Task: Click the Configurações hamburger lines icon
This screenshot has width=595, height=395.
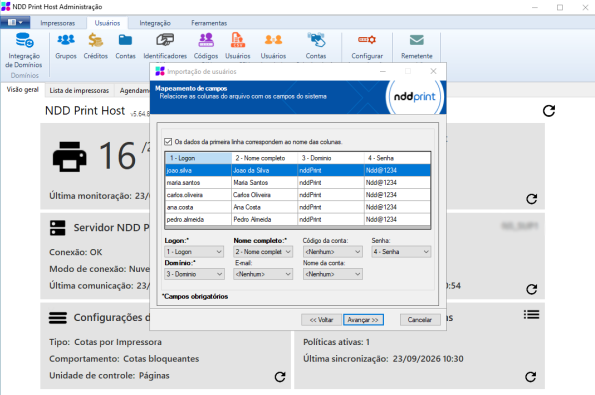Action: tap(58, 318)
